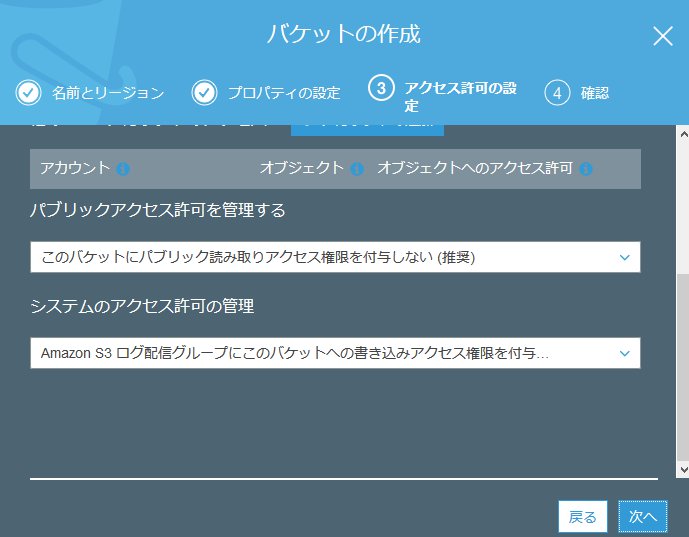
Task: Expand the システムのアクセス許可の管理 dropdown
Action: click(x=335, y=353)
